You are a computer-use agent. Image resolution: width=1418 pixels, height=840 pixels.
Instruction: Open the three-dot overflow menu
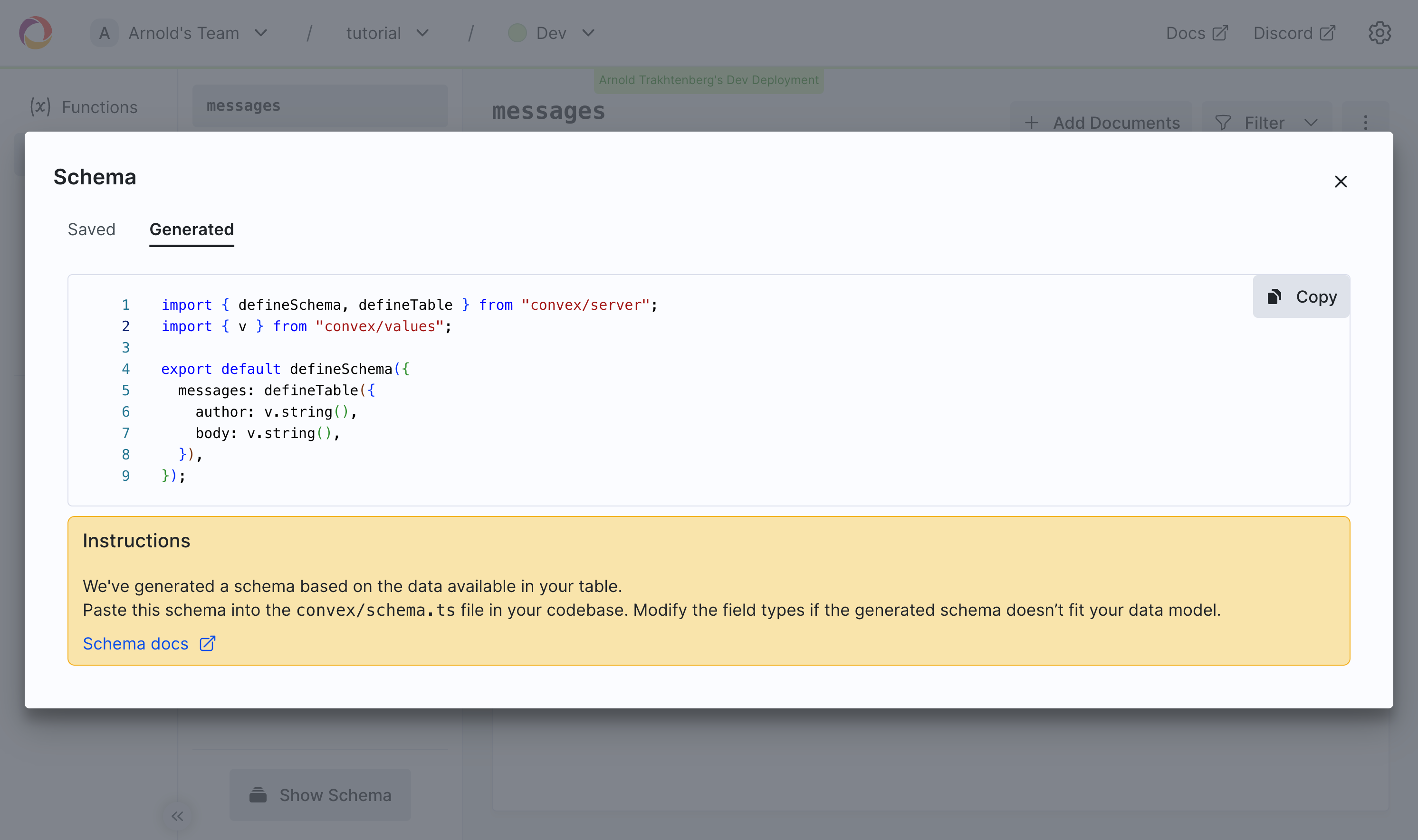[x=1365, y=122]
